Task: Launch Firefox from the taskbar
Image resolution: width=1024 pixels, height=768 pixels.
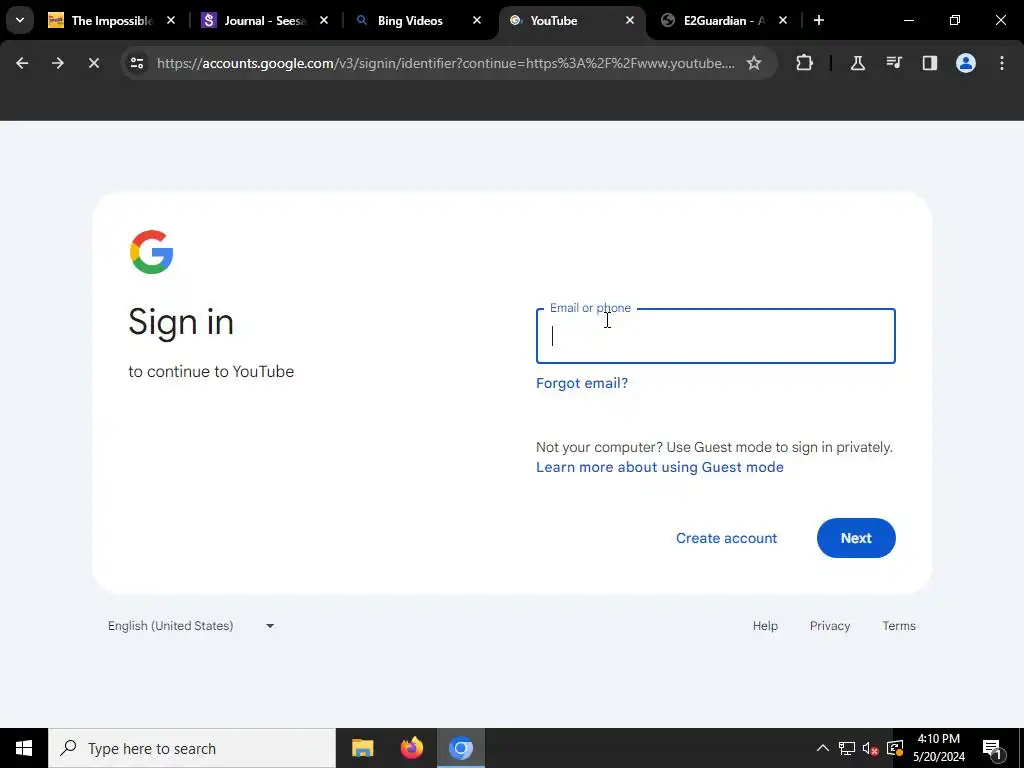Action: [411, 748]
